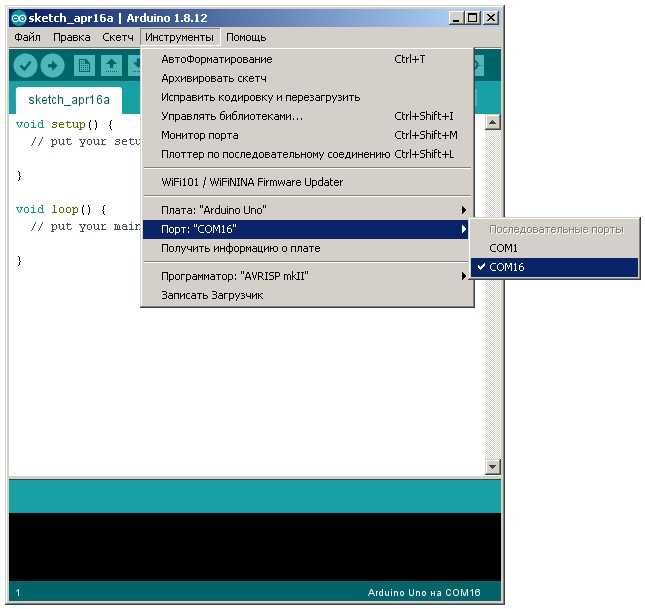Click the Upload arrow toolbar button
This screenshot has width=645, height=609.
click(53, 65)
